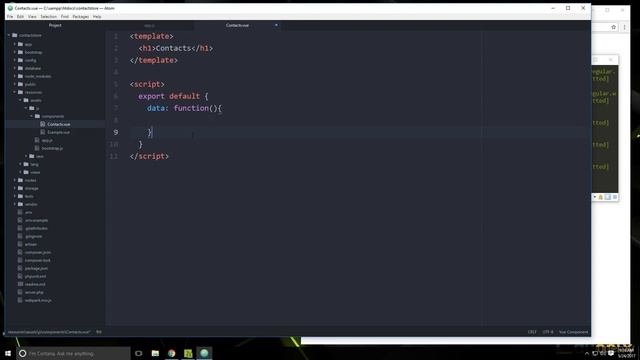Expand the app folder arrow
The width and height of the screenshot is (640, 360).
(x=15, y=44)
